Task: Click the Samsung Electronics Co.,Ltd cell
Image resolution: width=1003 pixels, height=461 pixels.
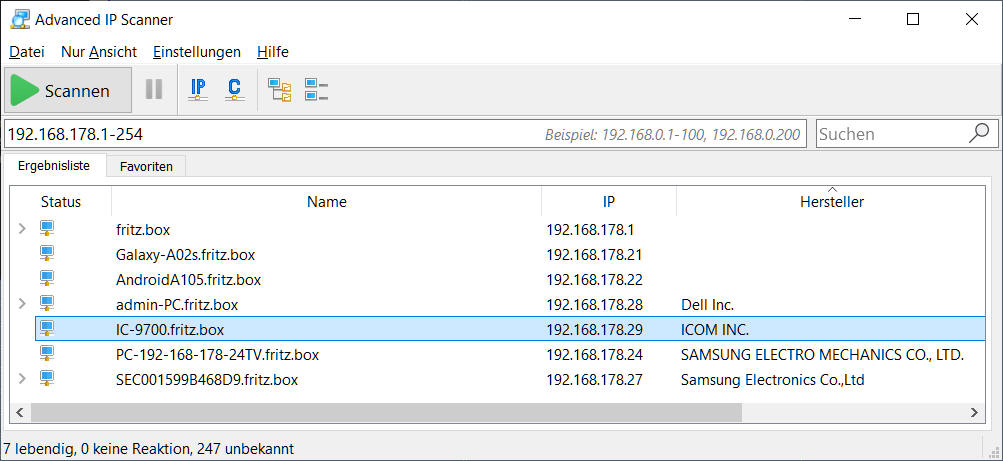Action: tap(772, 379)
